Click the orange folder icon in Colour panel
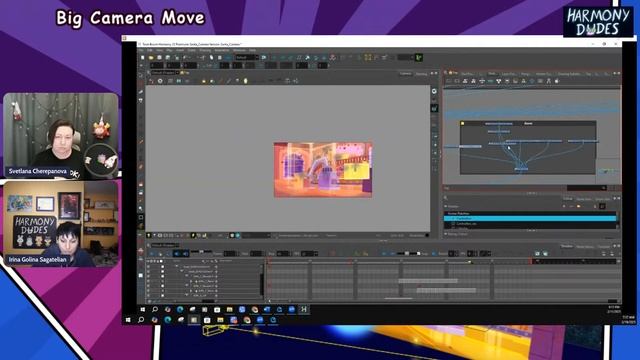The height and width of the screenshot is (360, 640). 578,206
